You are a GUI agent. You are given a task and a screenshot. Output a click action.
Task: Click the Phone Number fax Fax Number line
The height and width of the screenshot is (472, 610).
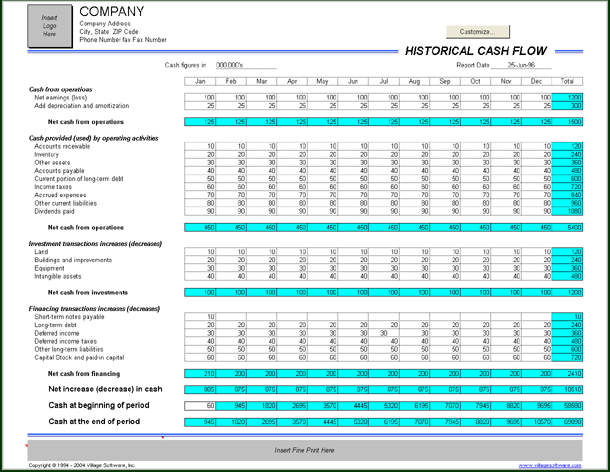point(123,40)
